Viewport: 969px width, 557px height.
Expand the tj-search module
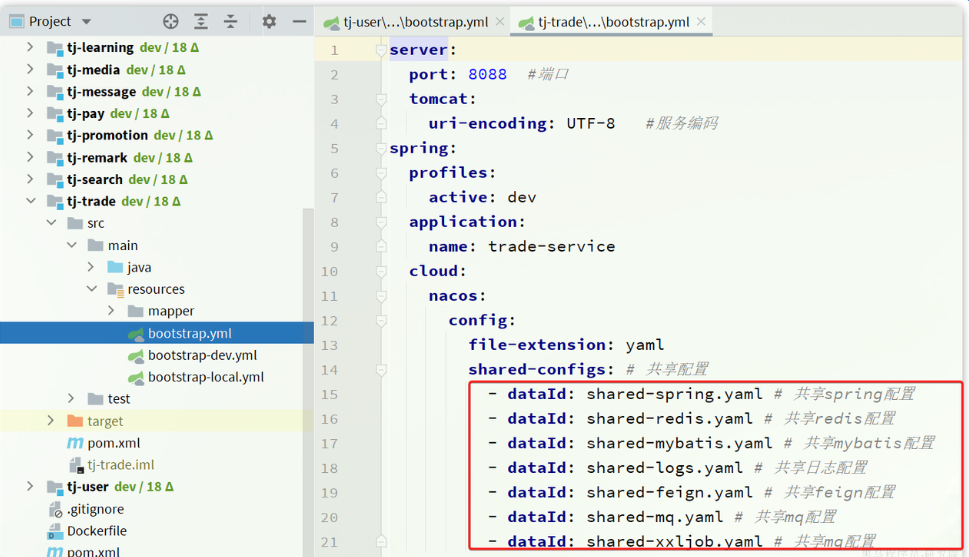point(30,179)
